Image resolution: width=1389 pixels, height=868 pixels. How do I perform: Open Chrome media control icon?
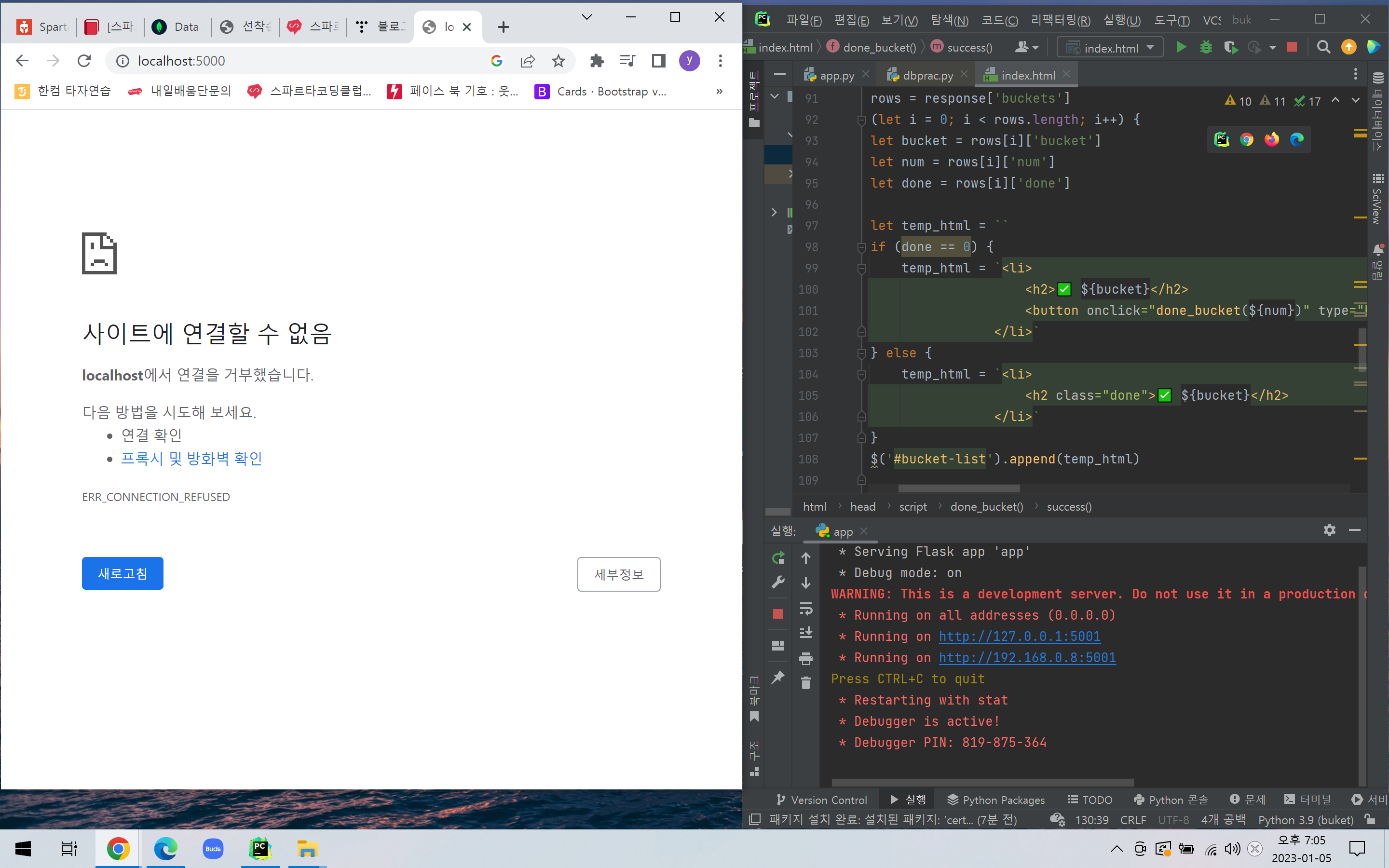coord(627,61)
